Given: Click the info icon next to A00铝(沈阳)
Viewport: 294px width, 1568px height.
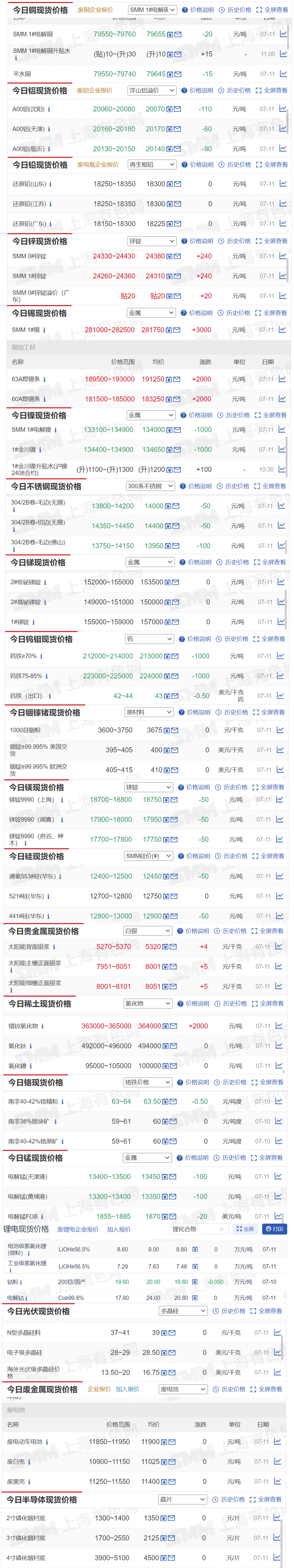Looking at the screenshot, I should click(x=49, y=109).
